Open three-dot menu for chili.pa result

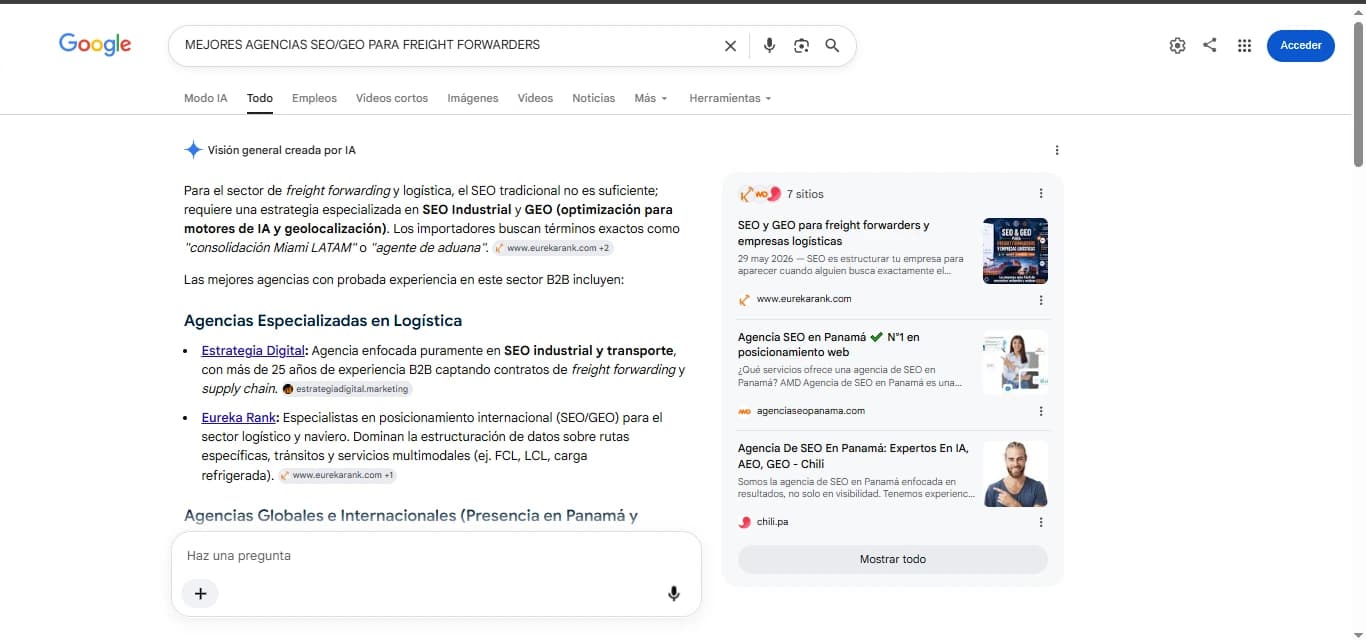tap(1041, 522)
